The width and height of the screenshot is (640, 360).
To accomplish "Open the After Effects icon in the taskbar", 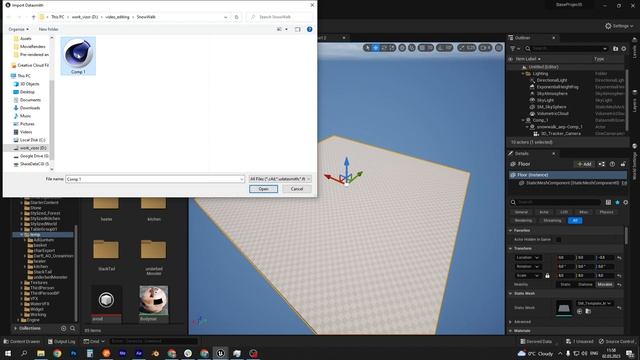I will (x=139, y=353).
